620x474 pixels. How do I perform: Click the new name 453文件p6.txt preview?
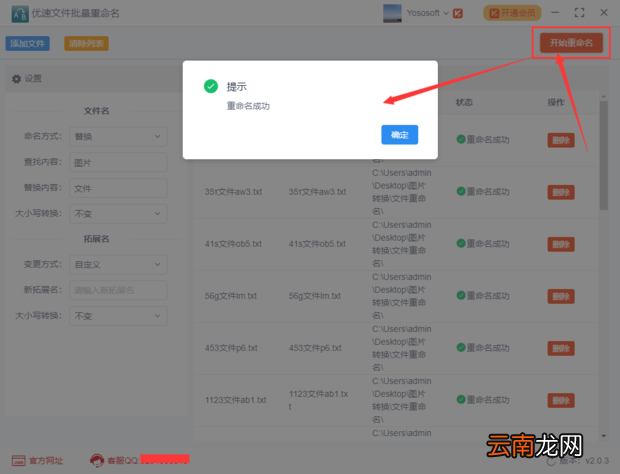tap(315, 348)
